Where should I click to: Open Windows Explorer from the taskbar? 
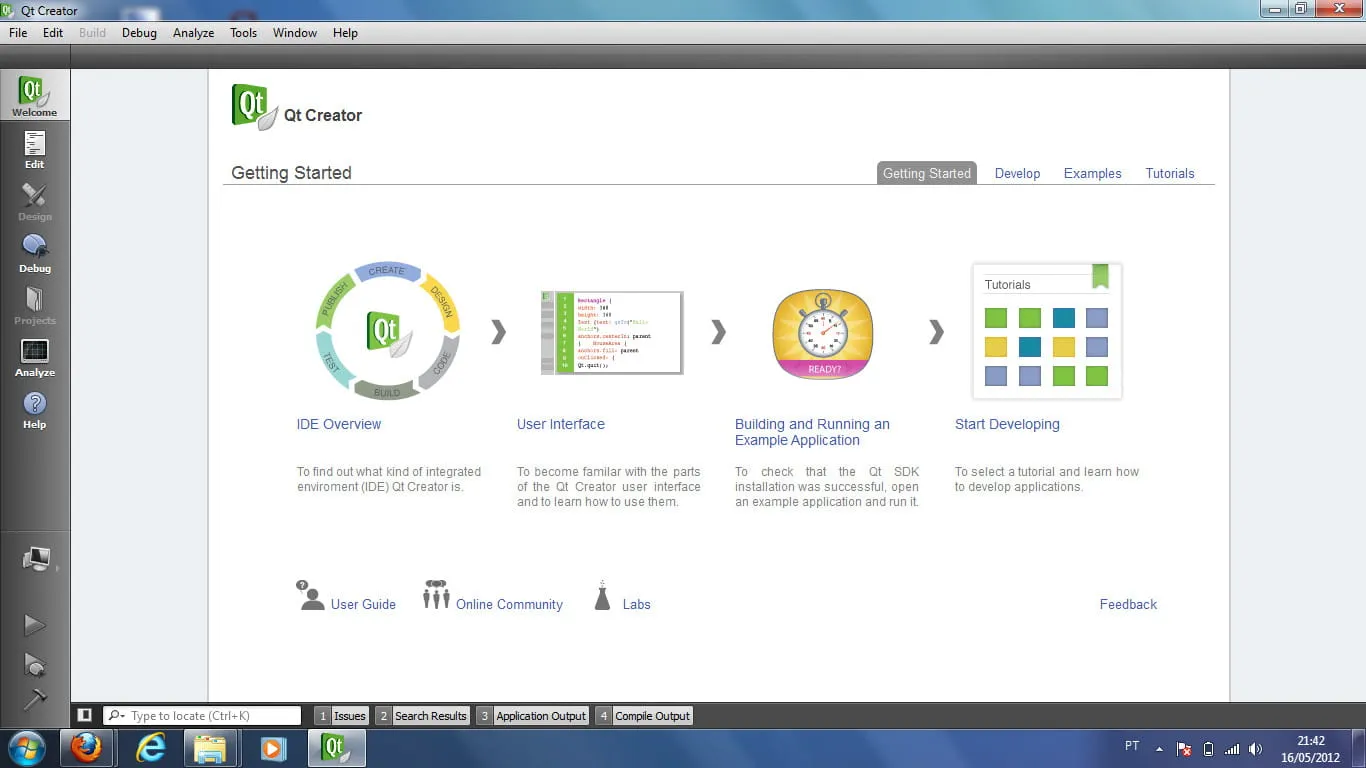[210, 748]
